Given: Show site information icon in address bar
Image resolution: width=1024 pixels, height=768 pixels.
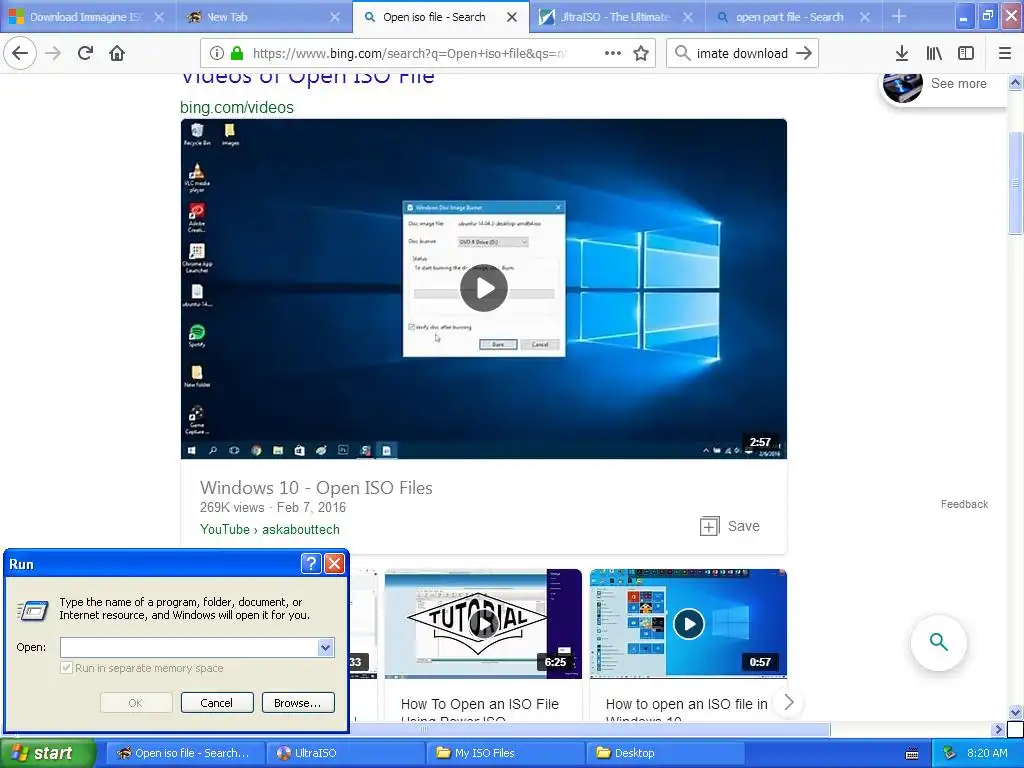Looking at the screenshot, I should pos(217,53).
